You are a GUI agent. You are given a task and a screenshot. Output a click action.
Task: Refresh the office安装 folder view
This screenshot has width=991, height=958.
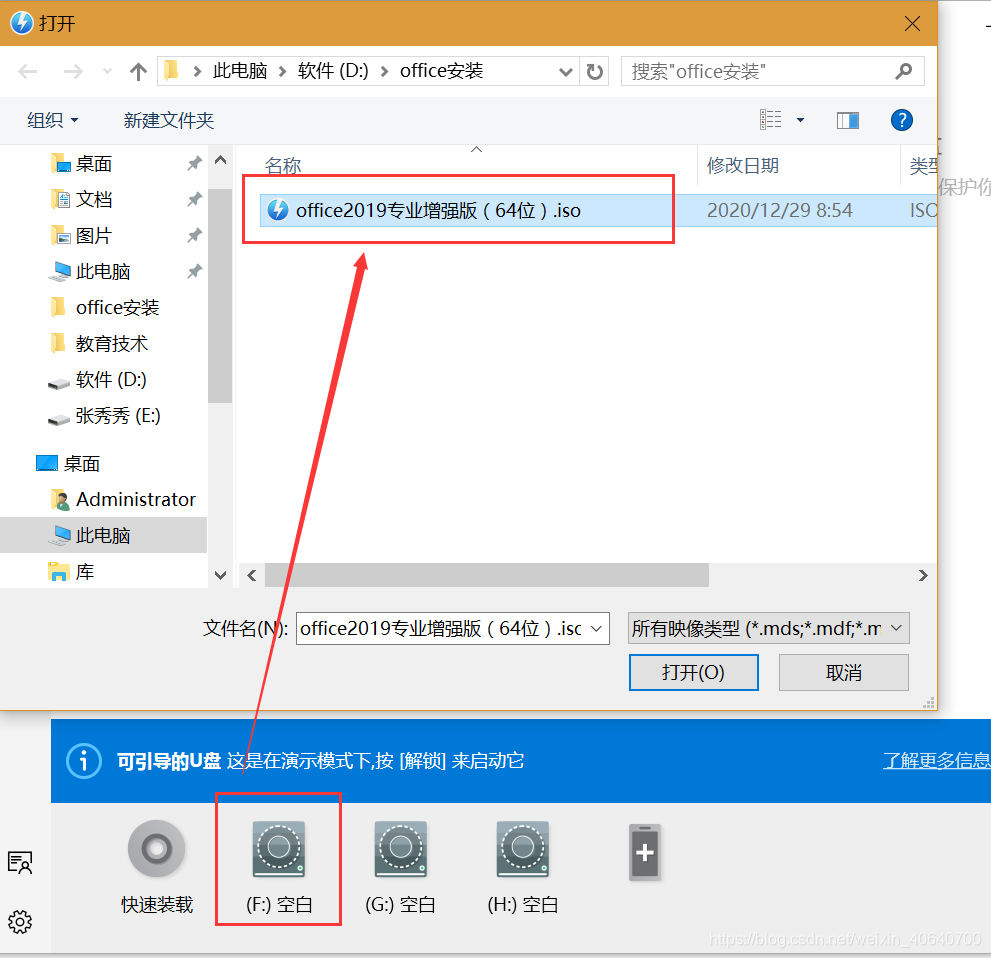click(594, 71)
